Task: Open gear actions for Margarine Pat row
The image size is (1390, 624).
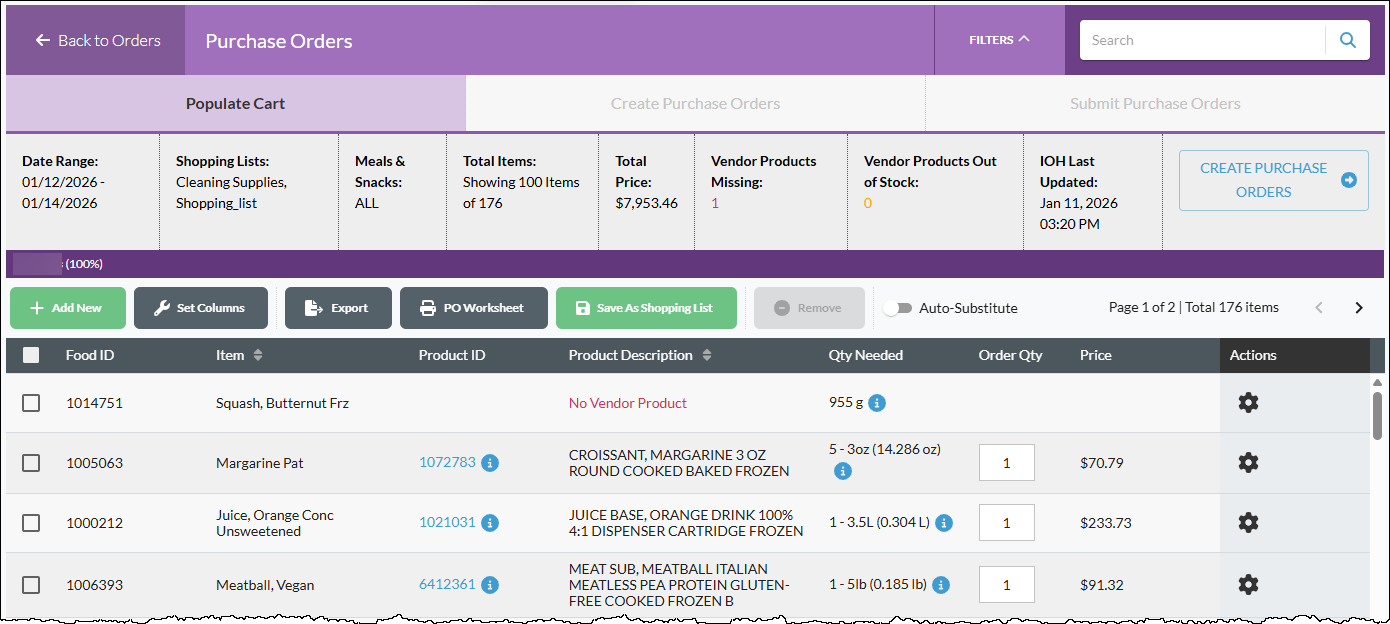Action: (1248, 463)
